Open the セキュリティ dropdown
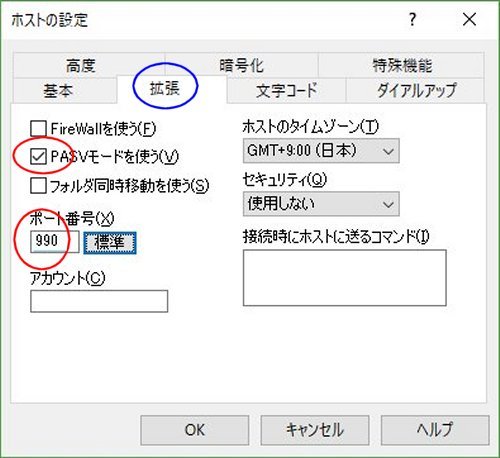 (321, 204)
